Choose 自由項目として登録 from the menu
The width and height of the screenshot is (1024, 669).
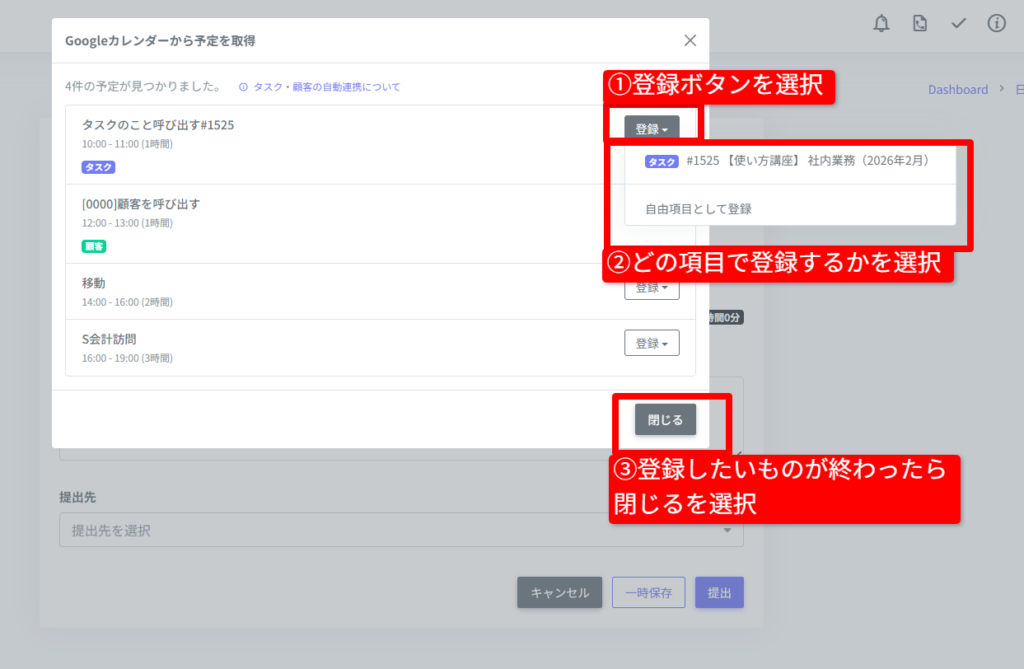click(x=698, y=209)
